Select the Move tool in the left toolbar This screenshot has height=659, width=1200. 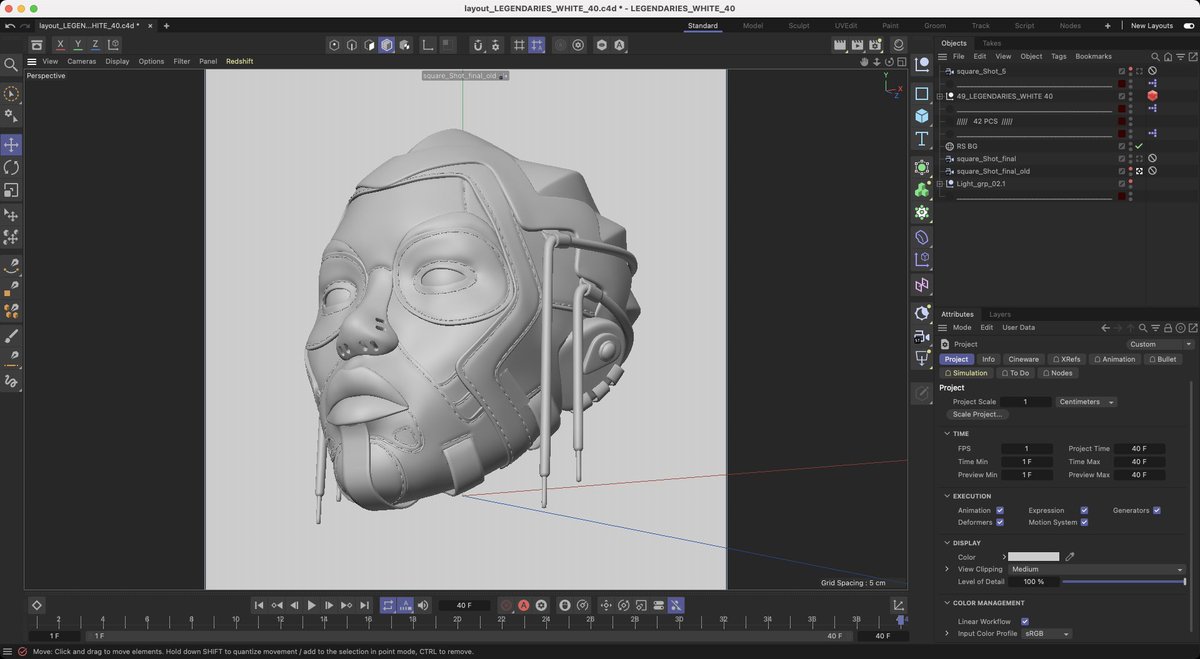tap(12, 144)
